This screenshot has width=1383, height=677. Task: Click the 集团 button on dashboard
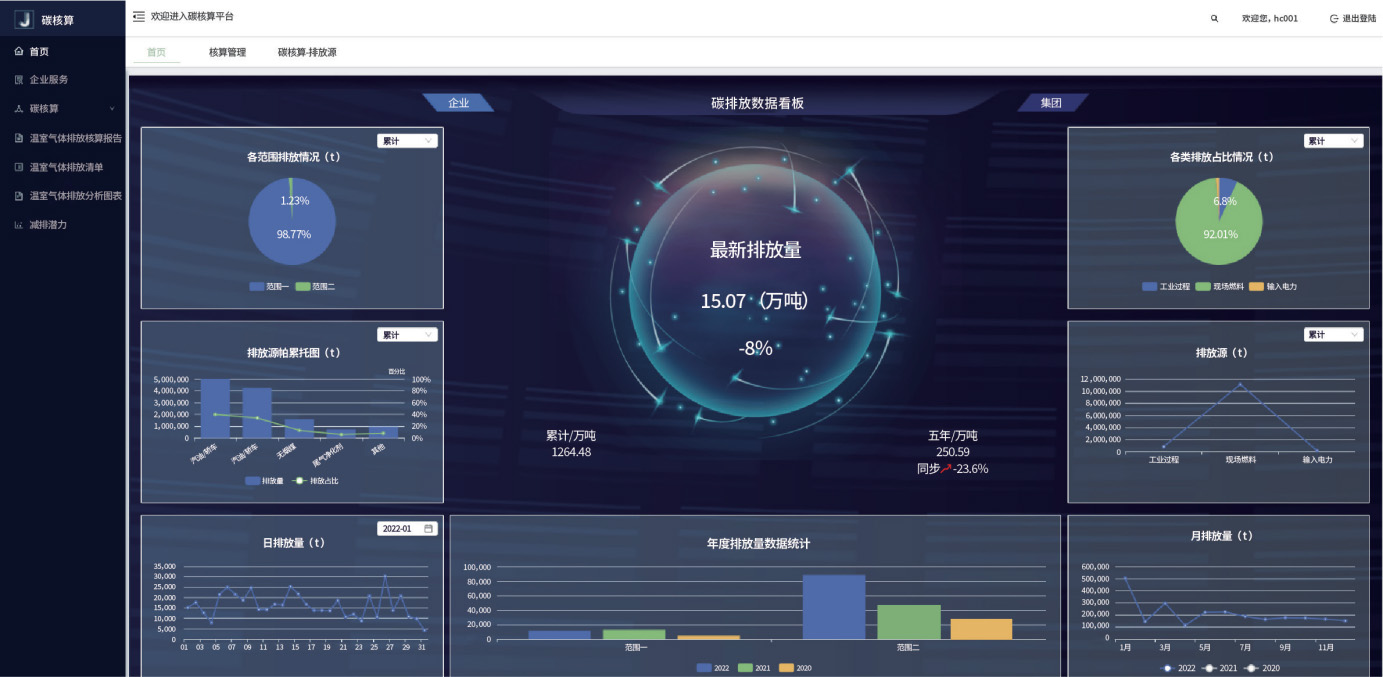[1051, 103]
